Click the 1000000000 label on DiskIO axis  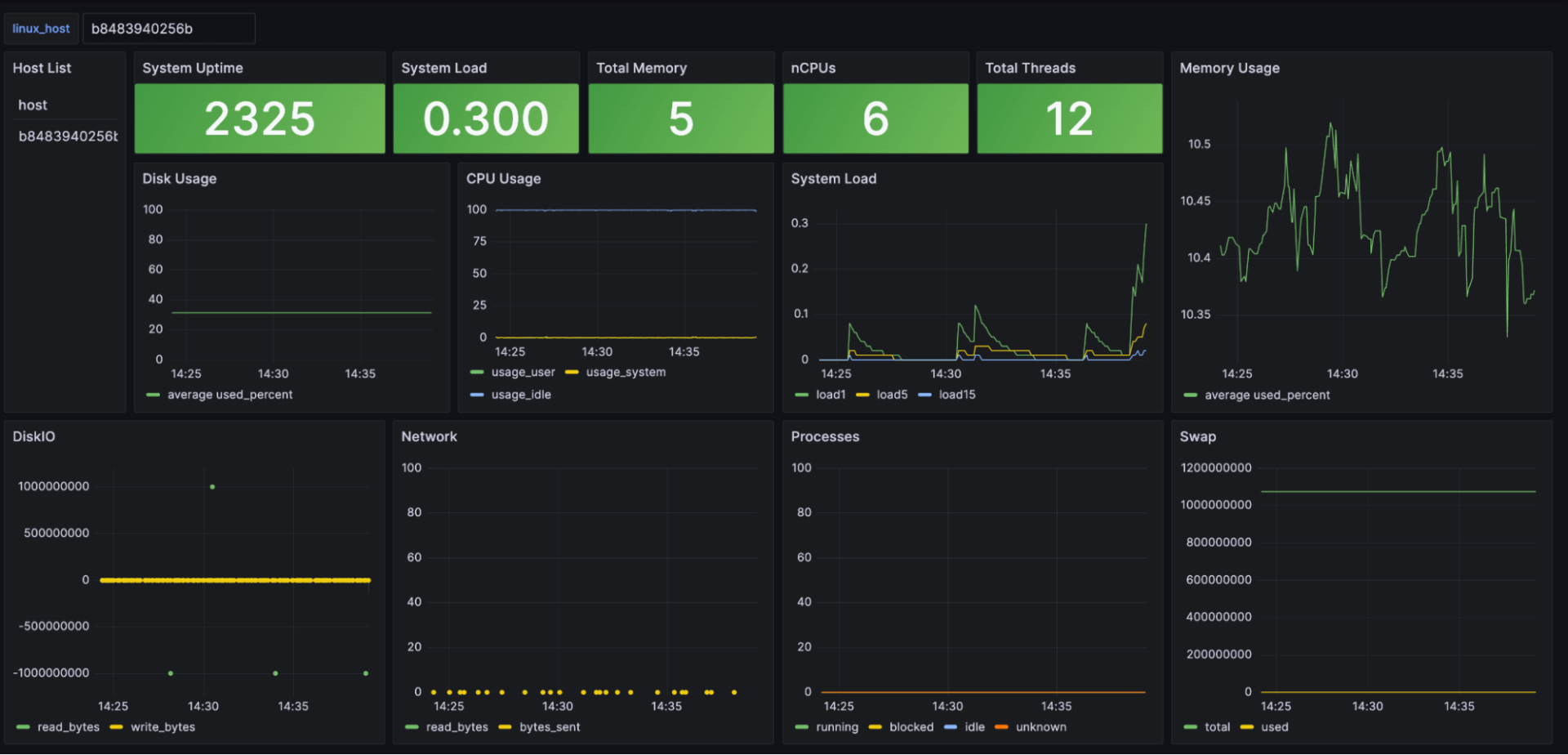pos(53,486)
